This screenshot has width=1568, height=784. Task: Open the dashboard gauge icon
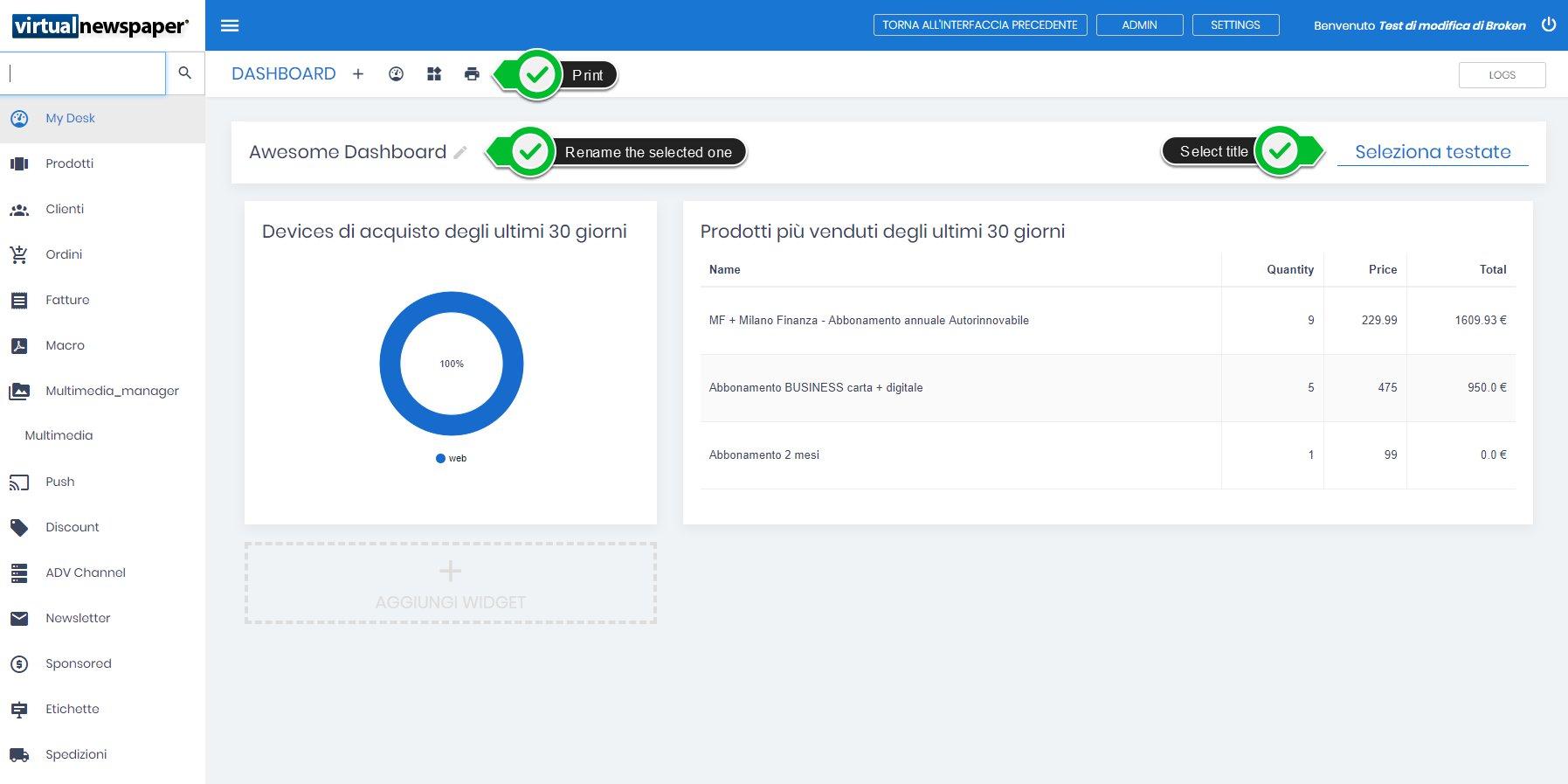click(x=396, y=74)
